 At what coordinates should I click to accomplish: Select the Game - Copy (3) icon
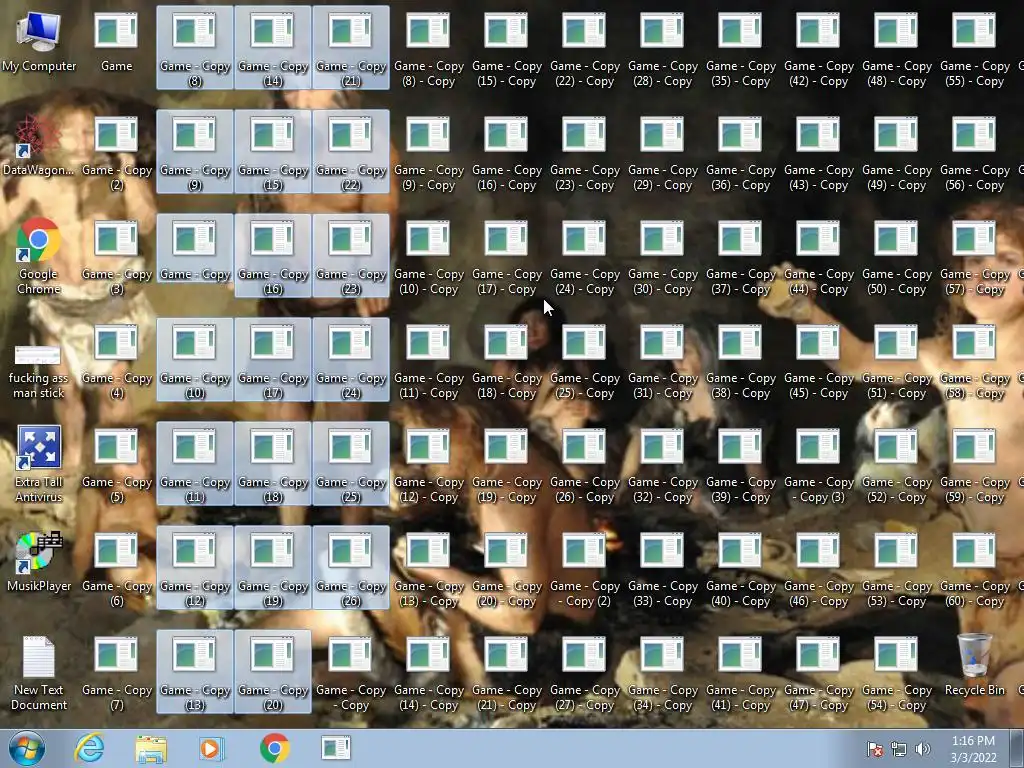tap(116, 257)
